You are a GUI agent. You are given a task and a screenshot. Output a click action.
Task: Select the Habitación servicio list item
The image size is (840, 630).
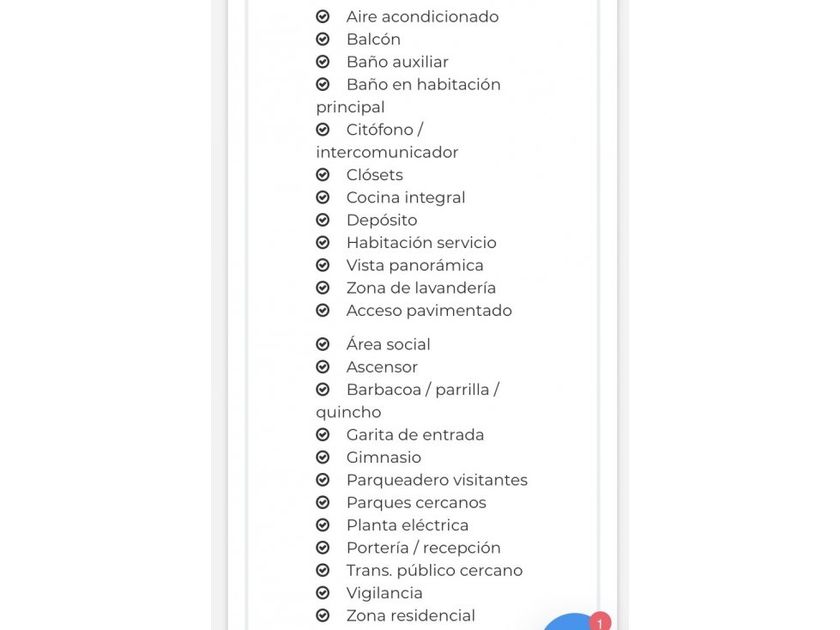[x=421, y=243]
